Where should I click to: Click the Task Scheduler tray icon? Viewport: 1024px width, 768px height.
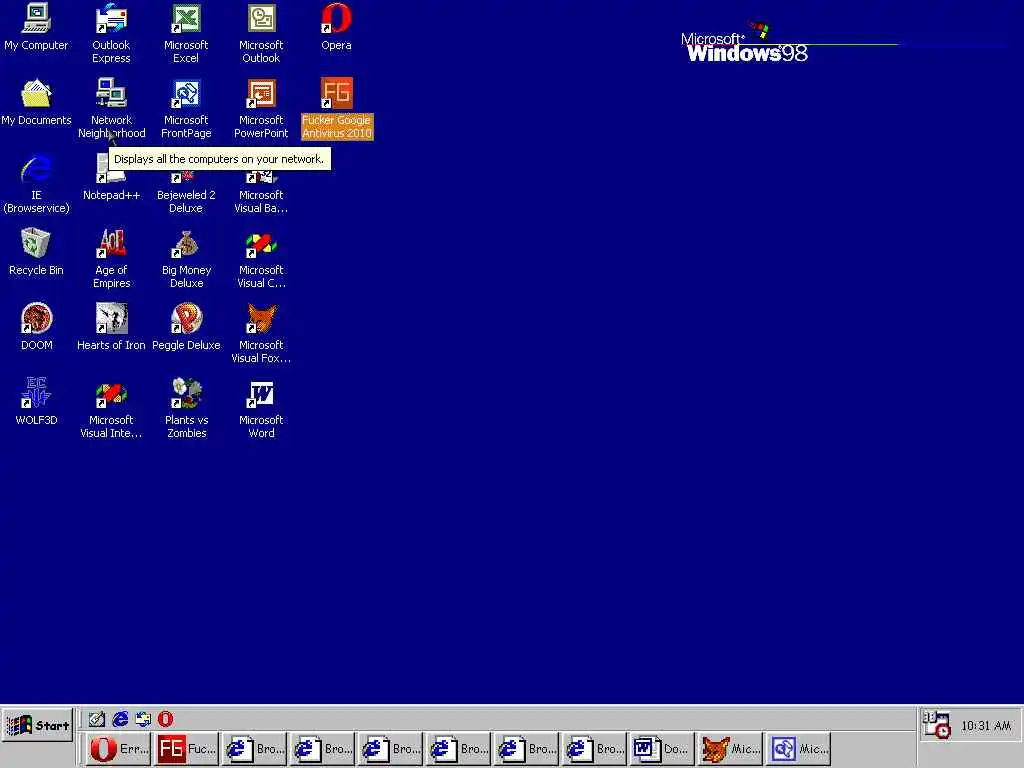pyautogui.click(x=936, y=725)
